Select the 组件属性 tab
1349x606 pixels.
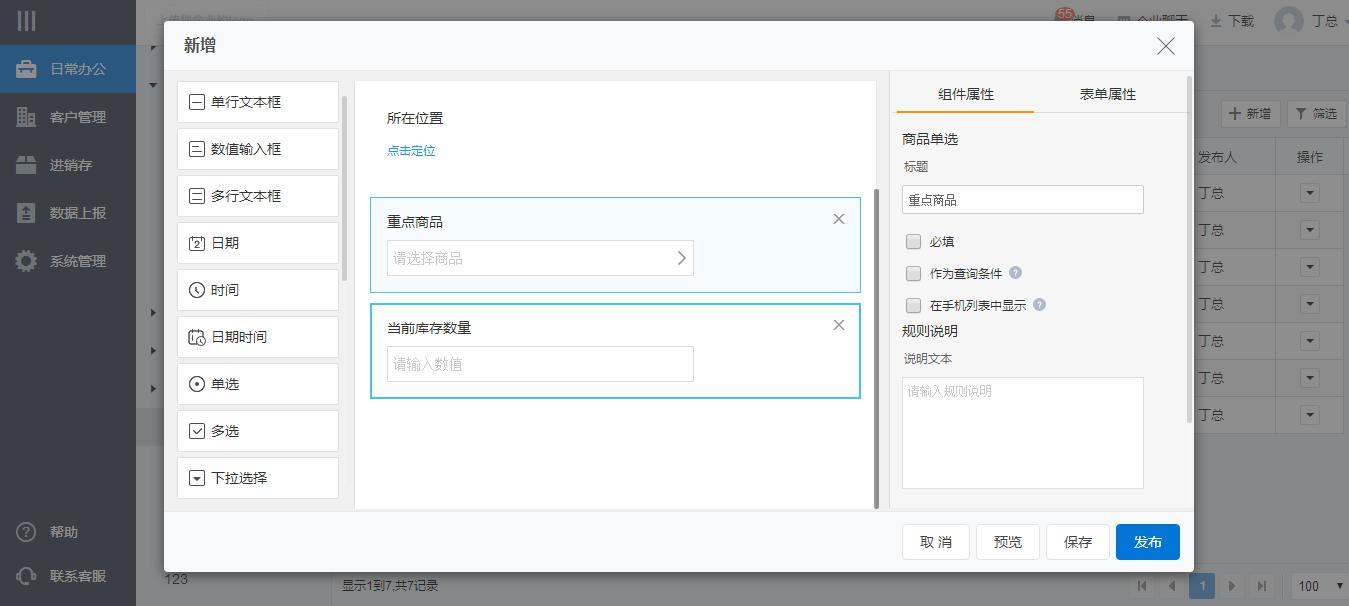pos(965,94)
